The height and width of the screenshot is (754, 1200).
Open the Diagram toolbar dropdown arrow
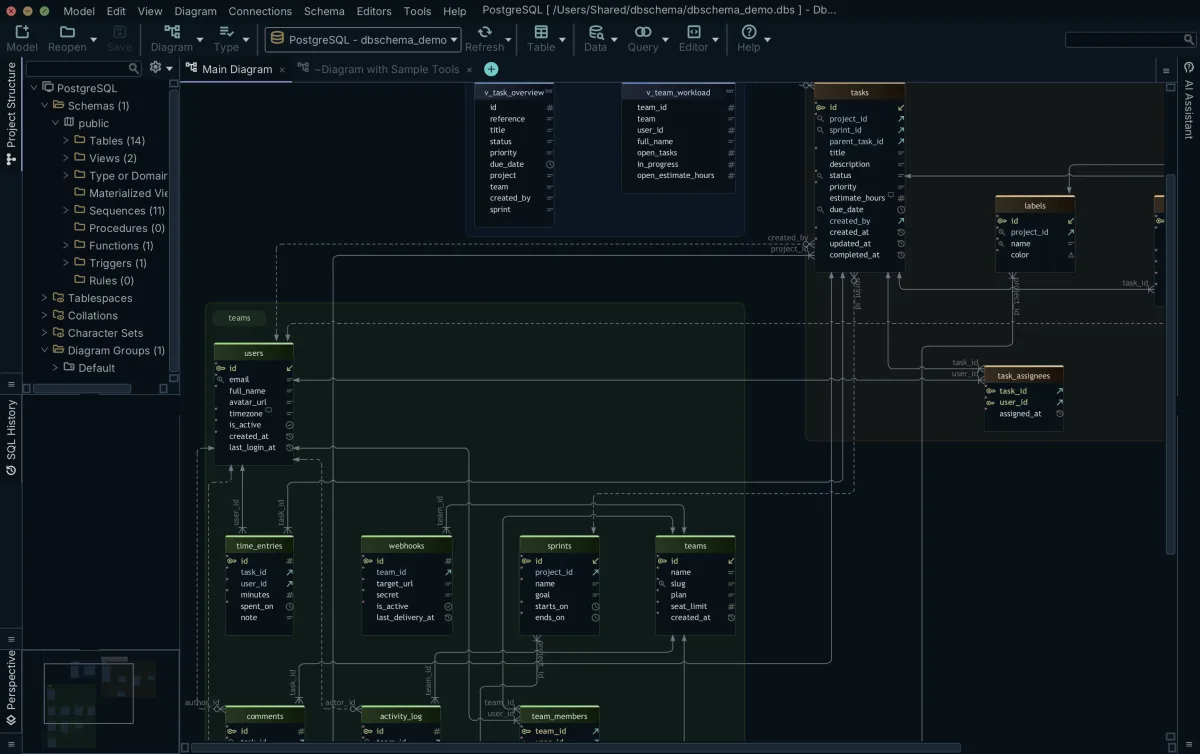coord(200,41)
